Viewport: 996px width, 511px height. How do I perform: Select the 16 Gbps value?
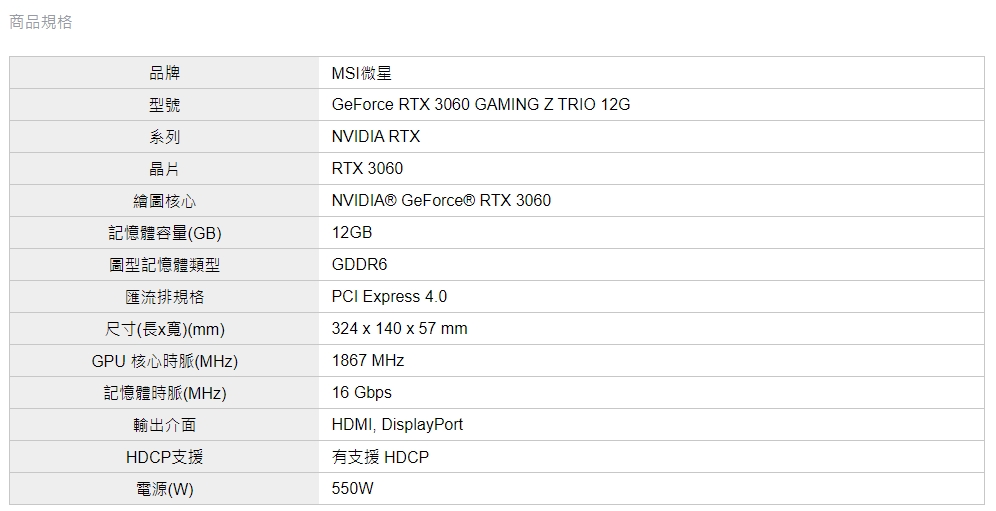[361, 393]
